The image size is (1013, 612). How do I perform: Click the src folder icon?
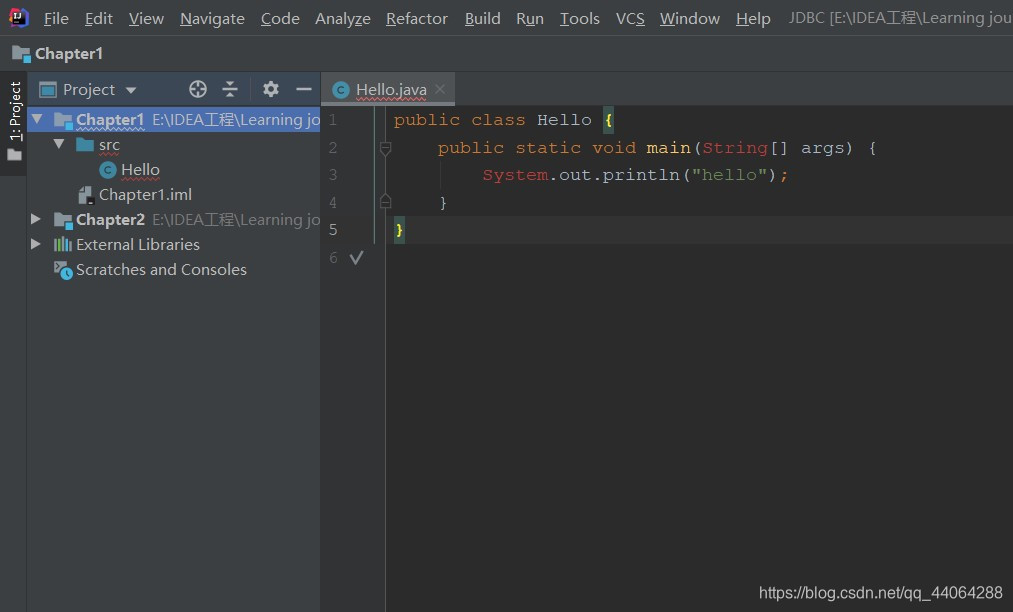pyautogui.click(x=85, y=145)
